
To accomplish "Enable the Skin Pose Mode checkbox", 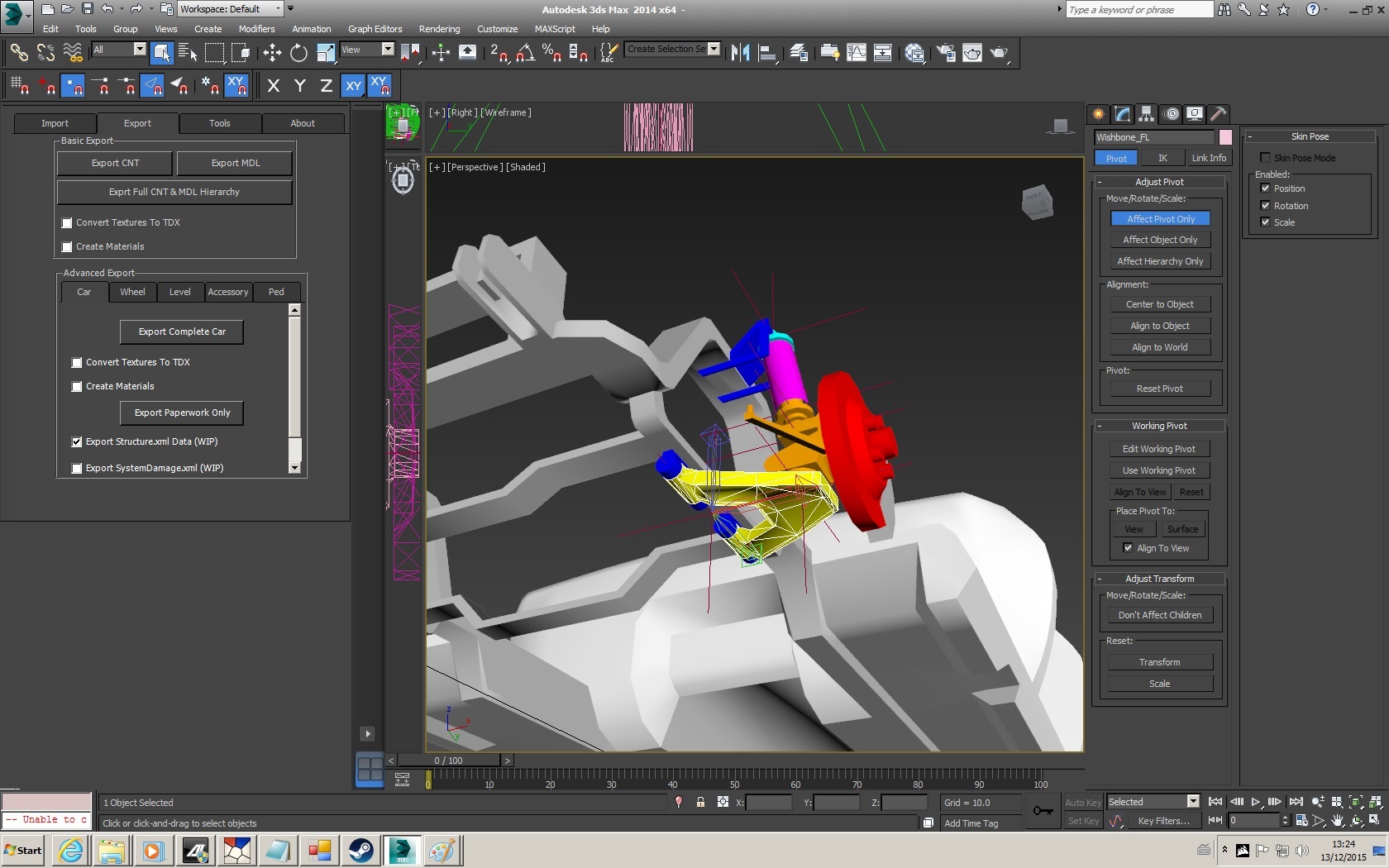I will click(1265, 158).
